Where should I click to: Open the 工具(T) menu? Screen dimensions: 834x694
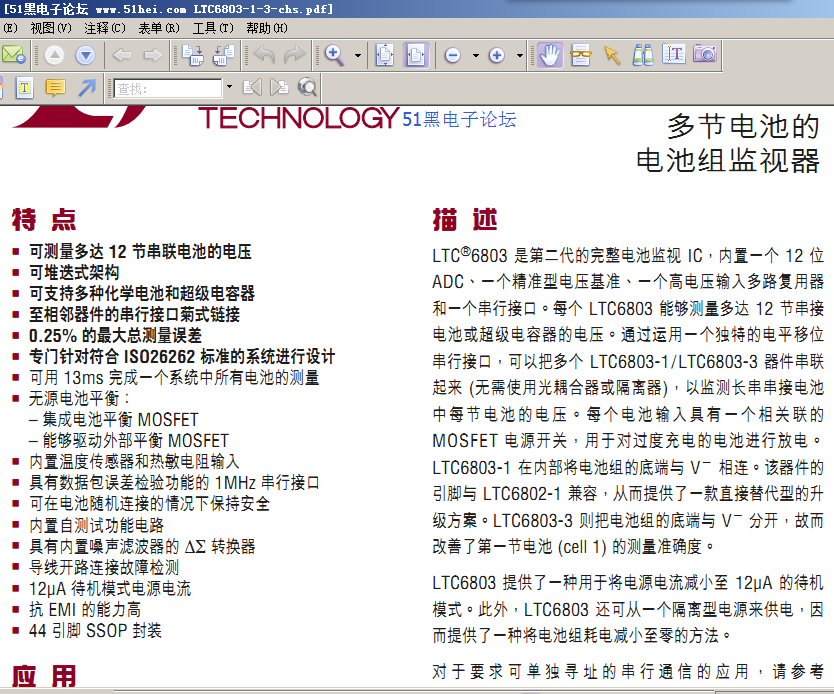[213, 28]
